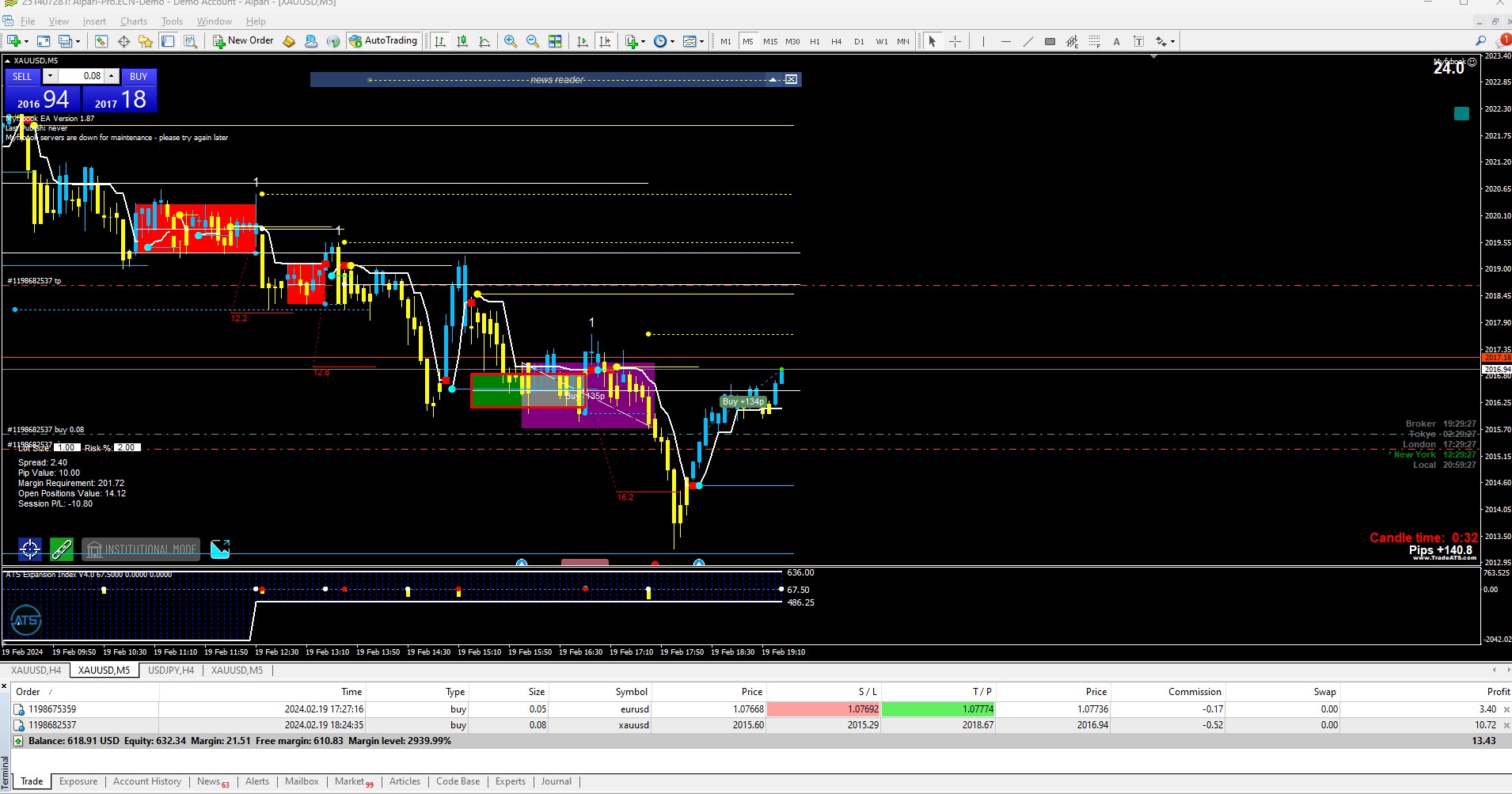Click the teal color square on chart
Screen dimensions: 1512x794
[1461, 113]
